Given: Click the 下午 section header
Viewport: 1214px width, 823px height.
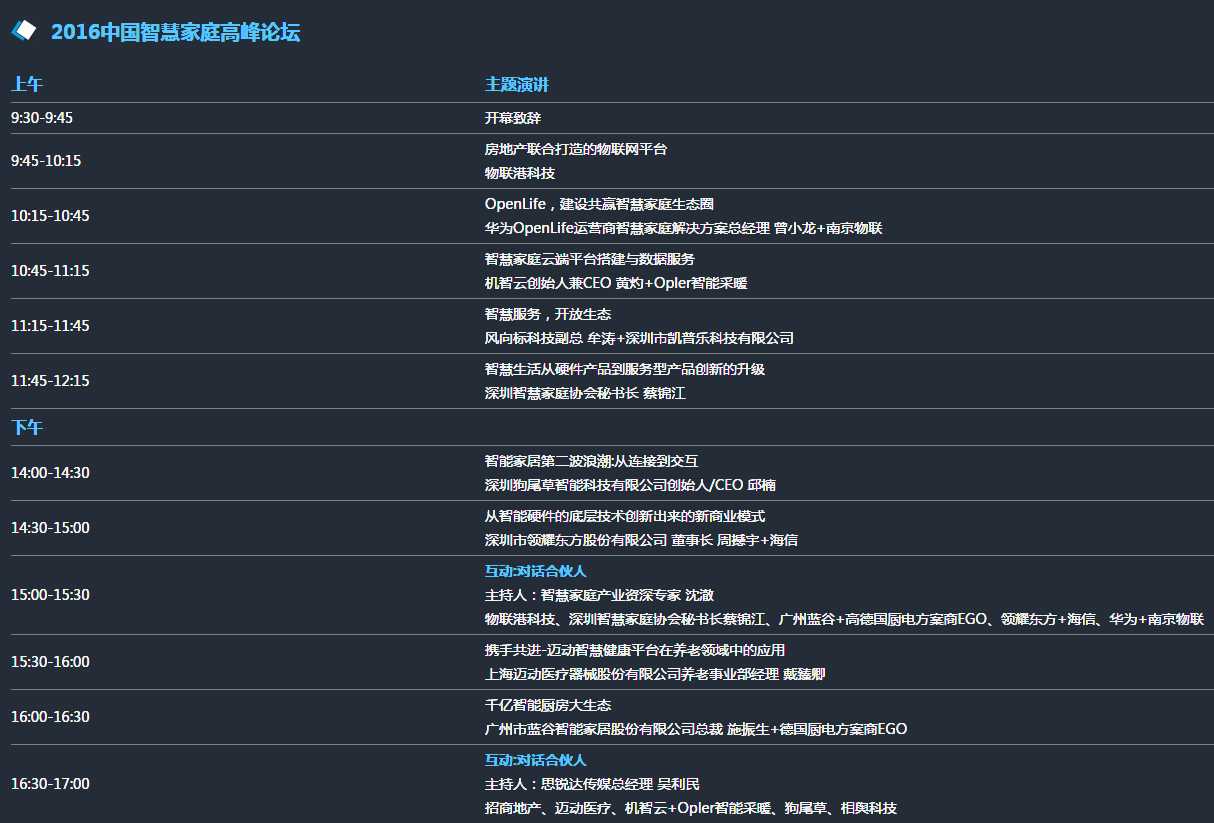Looking at the screenshot, I should tap(27, 427).
